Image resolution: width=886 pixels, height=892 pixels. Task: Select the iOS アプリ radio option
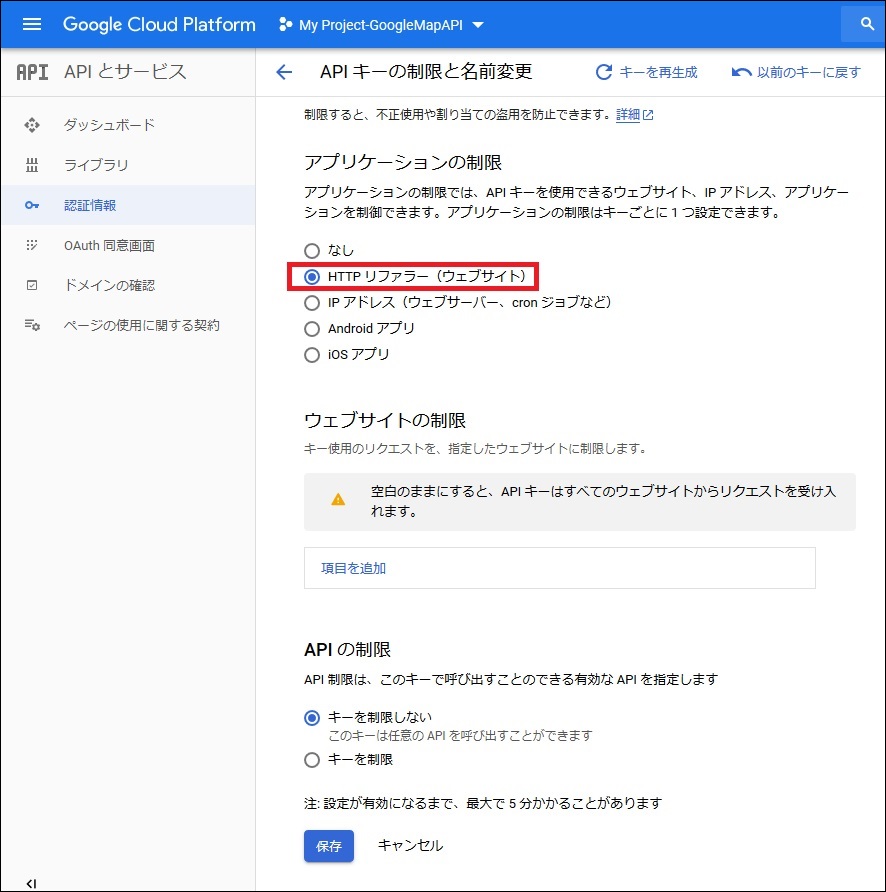312,355
